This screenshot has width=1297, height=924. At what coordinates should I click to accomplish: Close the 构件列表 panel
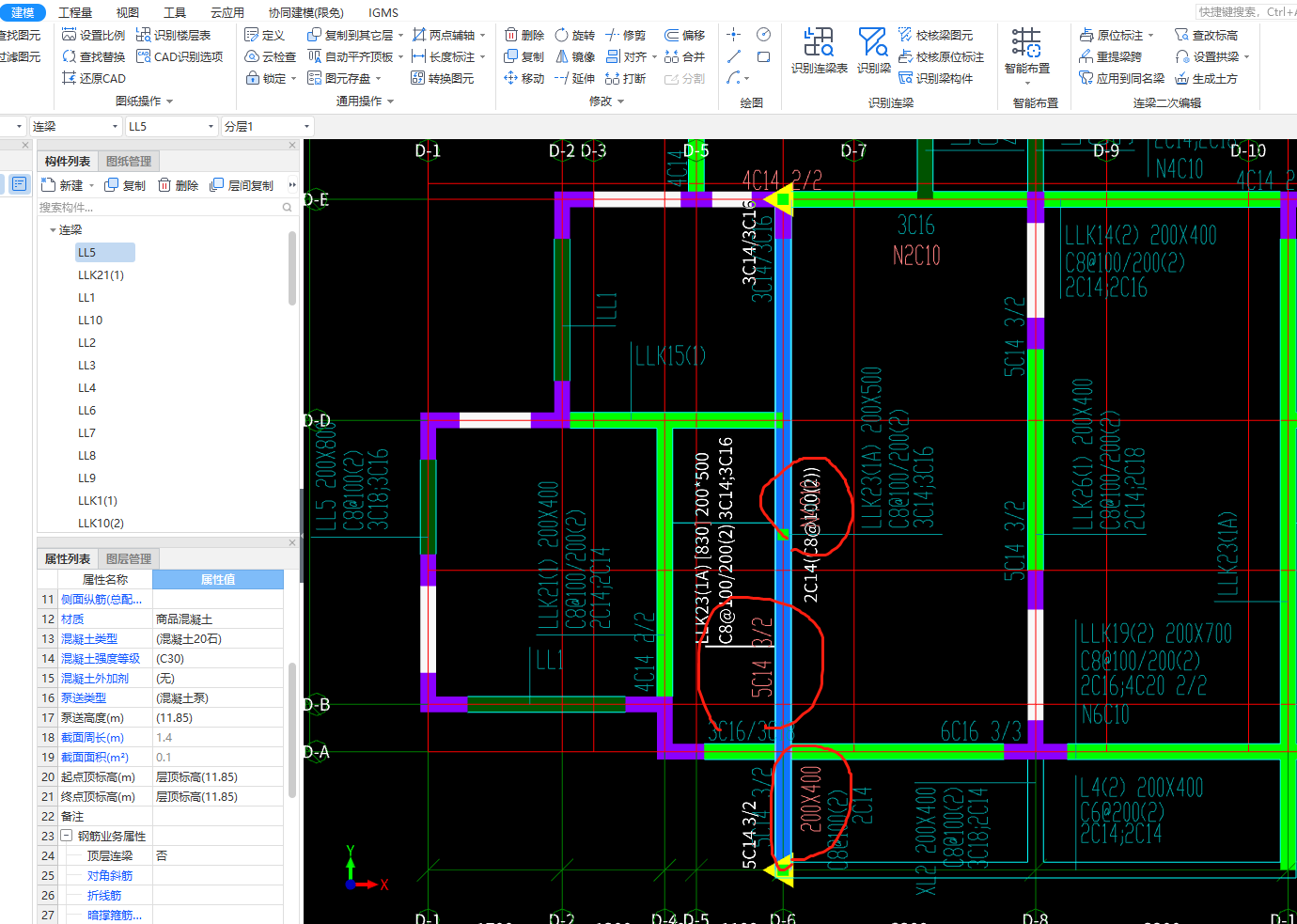292,145
